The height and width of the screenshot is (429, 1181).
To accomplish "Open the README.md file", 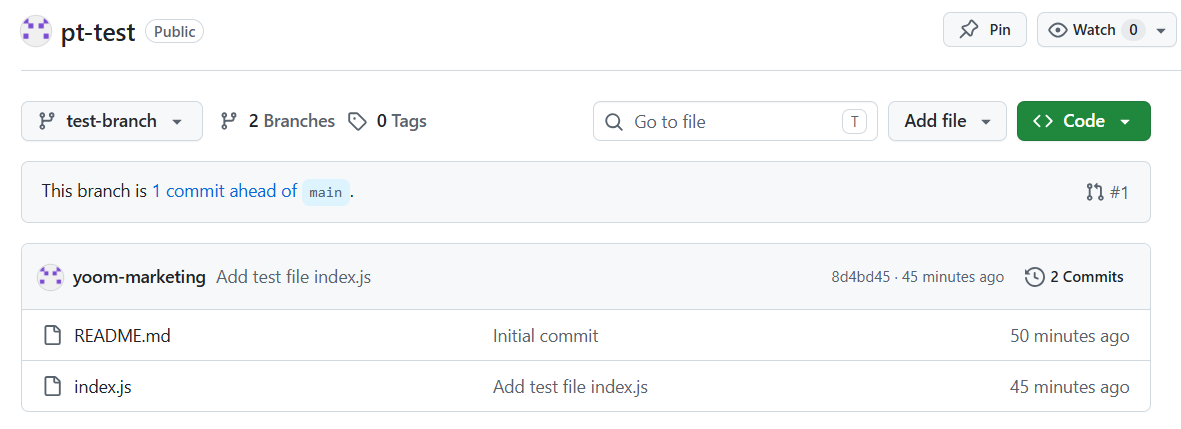I will pos(122,336).
